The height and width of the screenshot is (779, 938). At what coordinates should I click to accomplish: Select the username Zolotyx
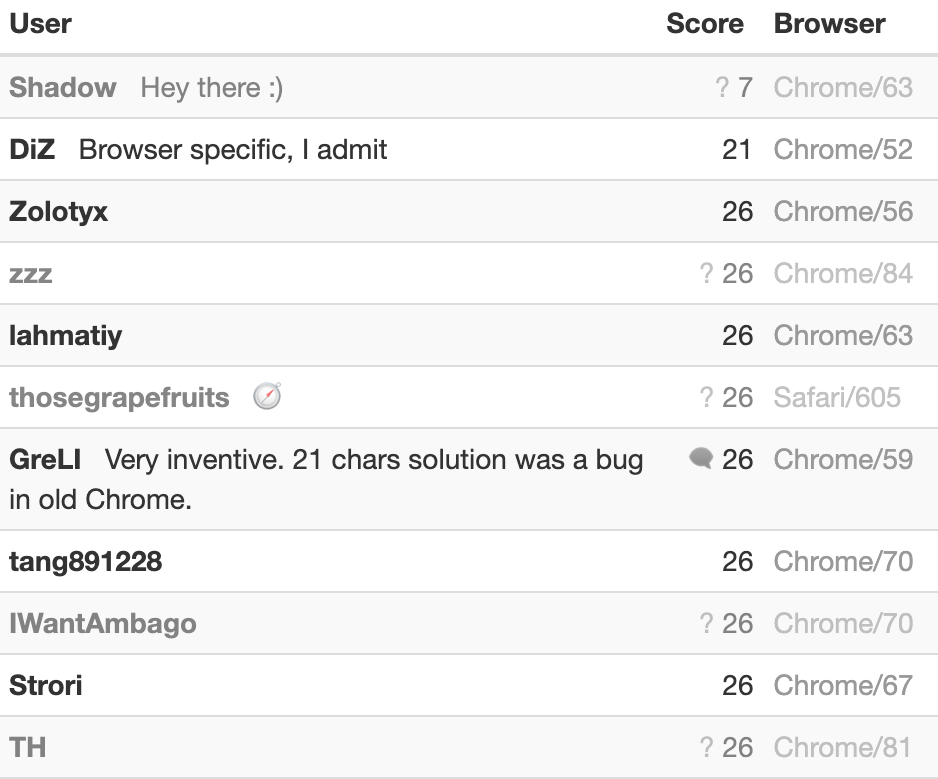point(59,212)
